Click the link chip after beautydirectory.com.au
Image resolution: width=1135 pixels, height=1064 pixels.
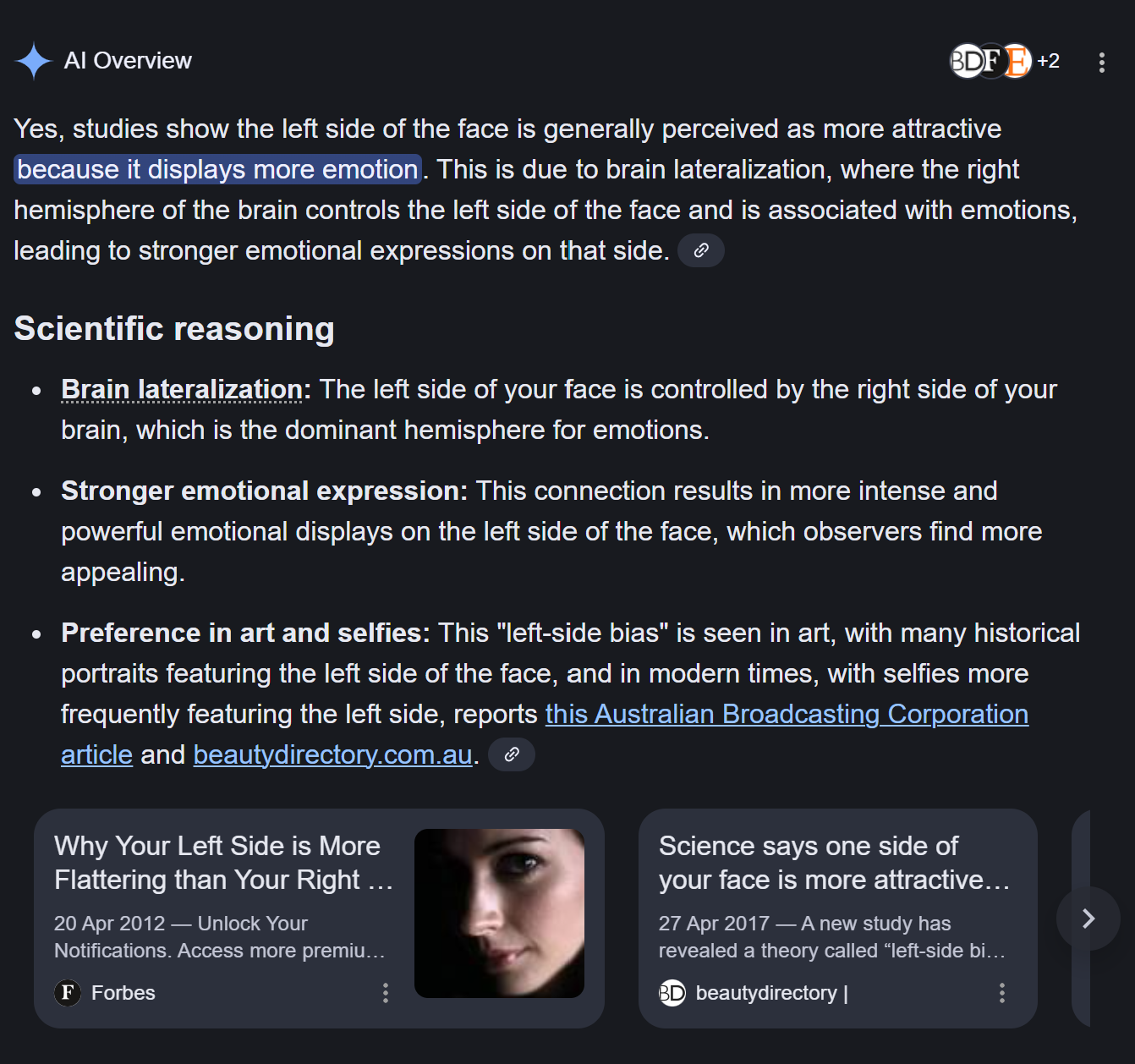pos(511,754)
